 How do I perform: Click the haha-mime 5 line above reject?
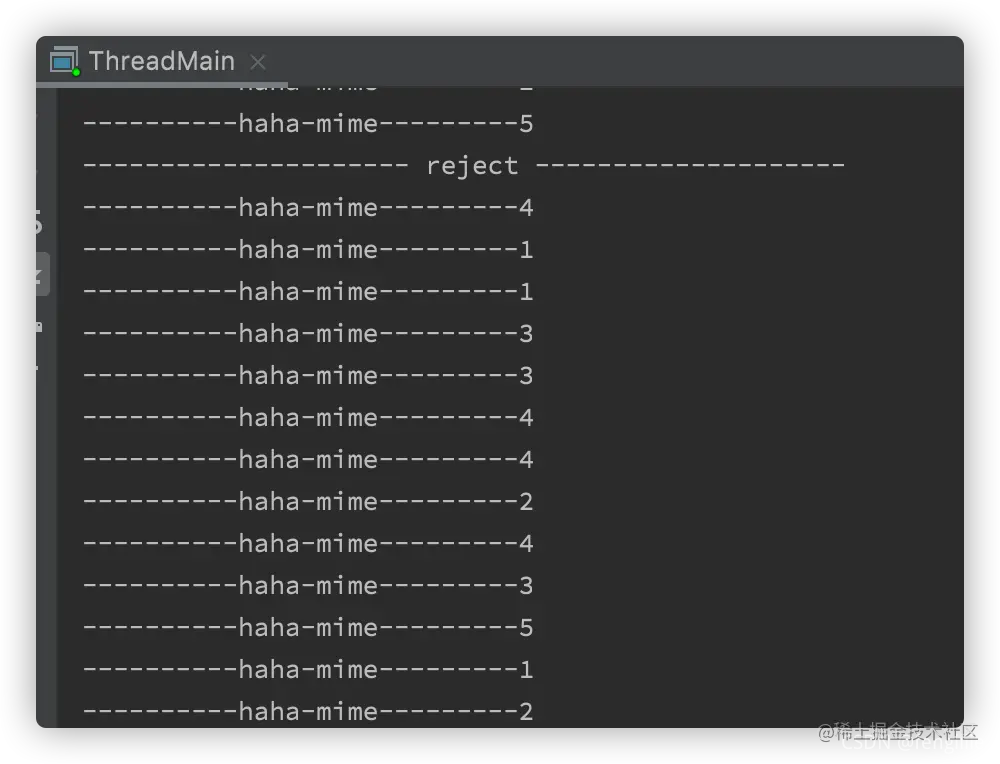click(308, 124)
